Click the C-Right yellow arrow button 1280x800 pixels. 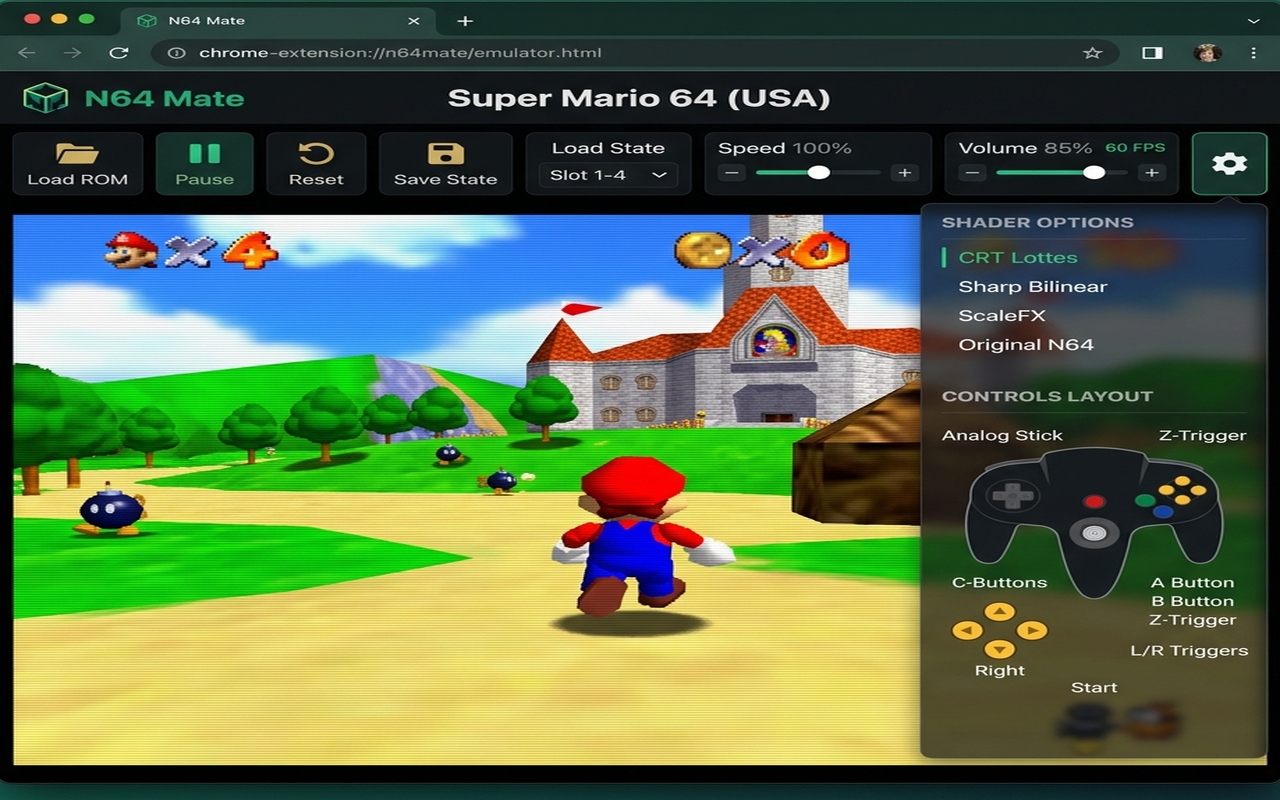coord(1032,630)
